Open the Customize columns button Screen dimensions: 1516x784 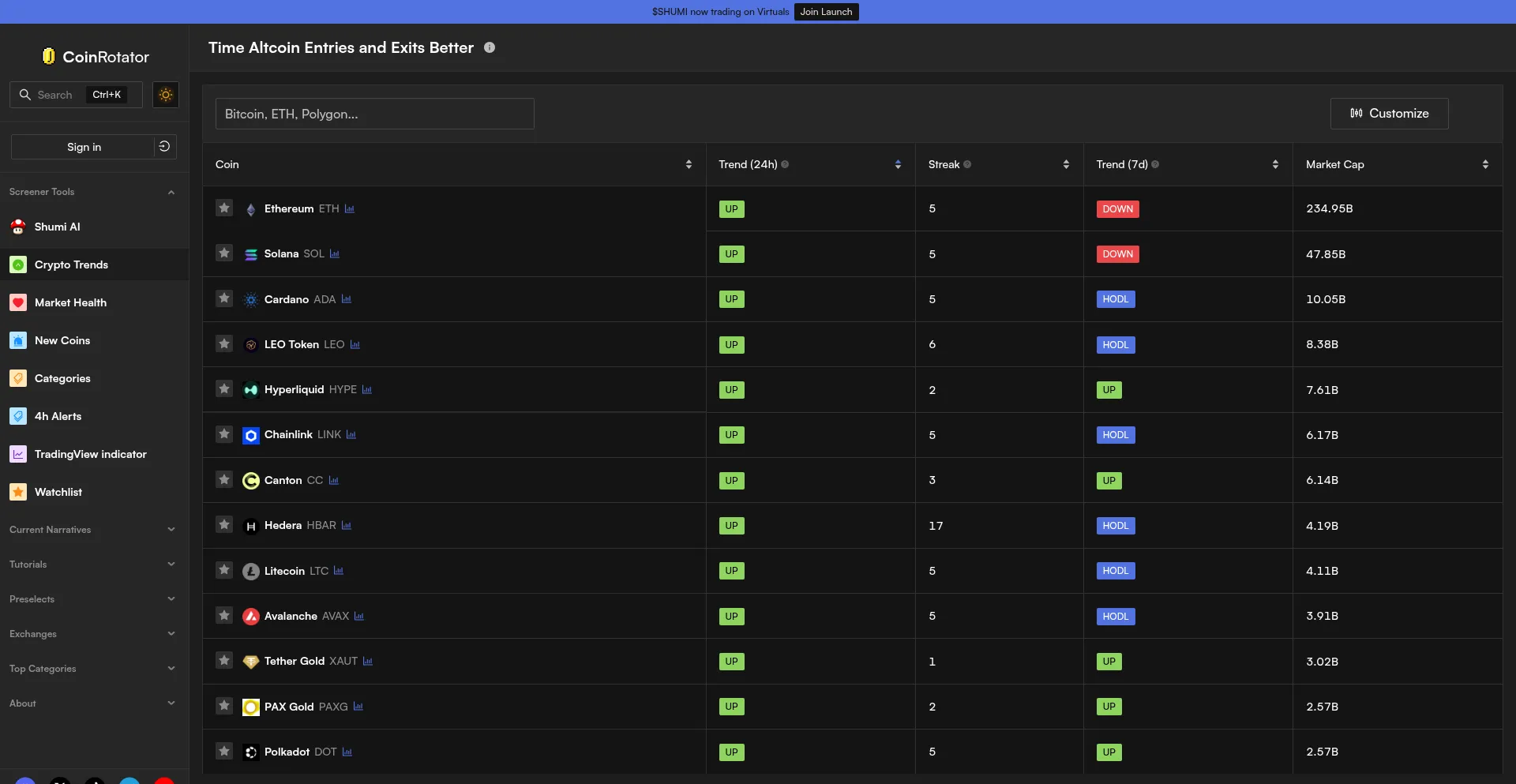click(x=1389, y=114)
